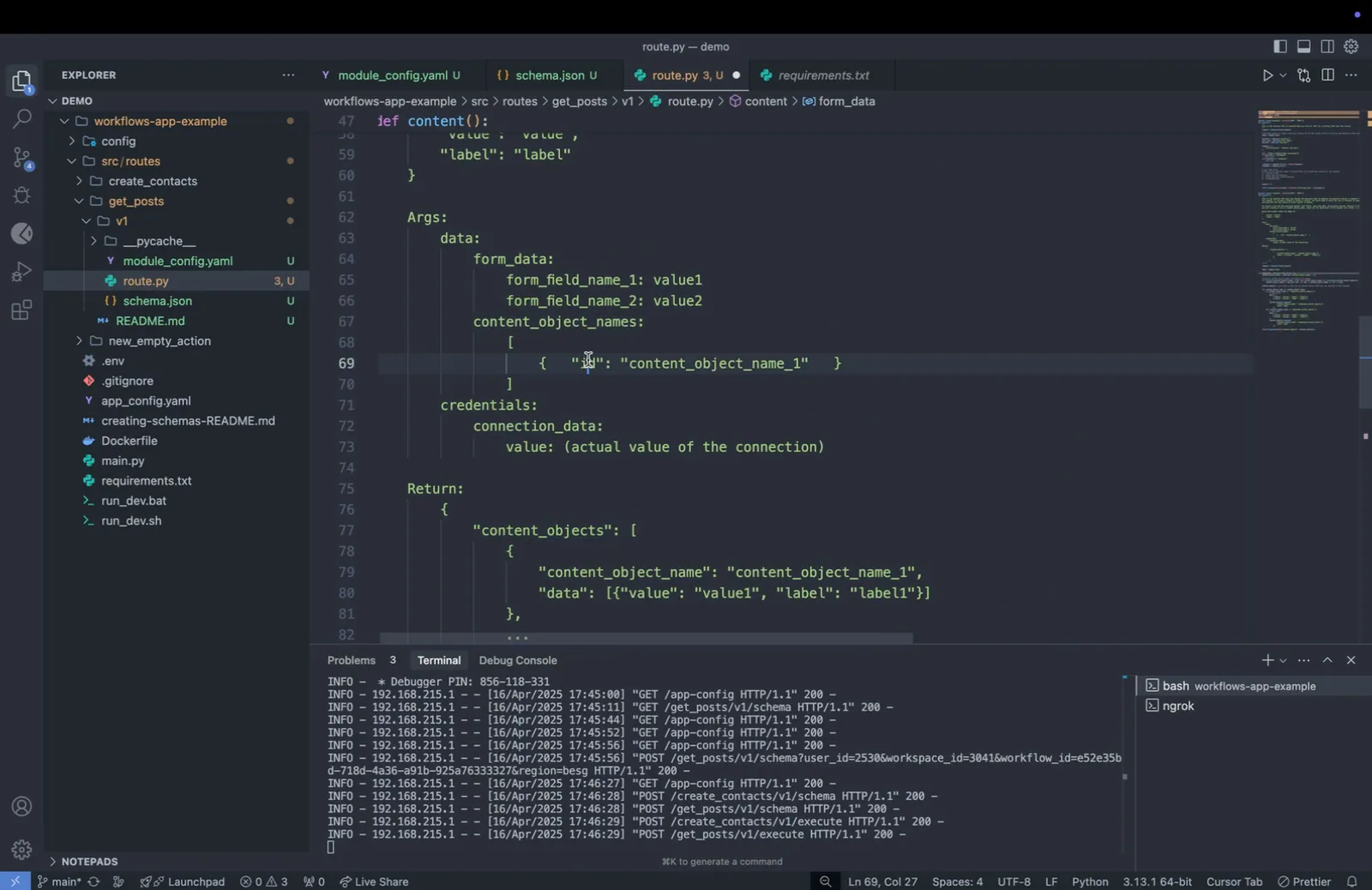Select the Terminal panel tab
This screenshot has height=890, width=1372.
[439, 660]
